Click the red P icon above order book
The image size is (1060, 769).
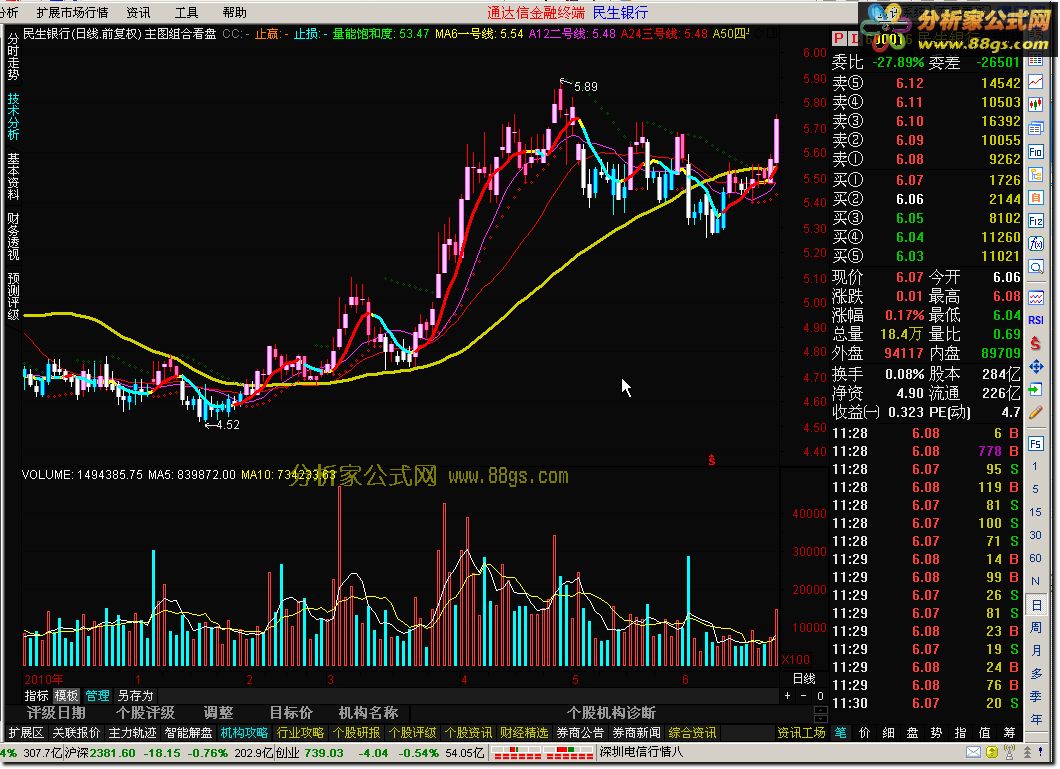[x=839, y=39]
